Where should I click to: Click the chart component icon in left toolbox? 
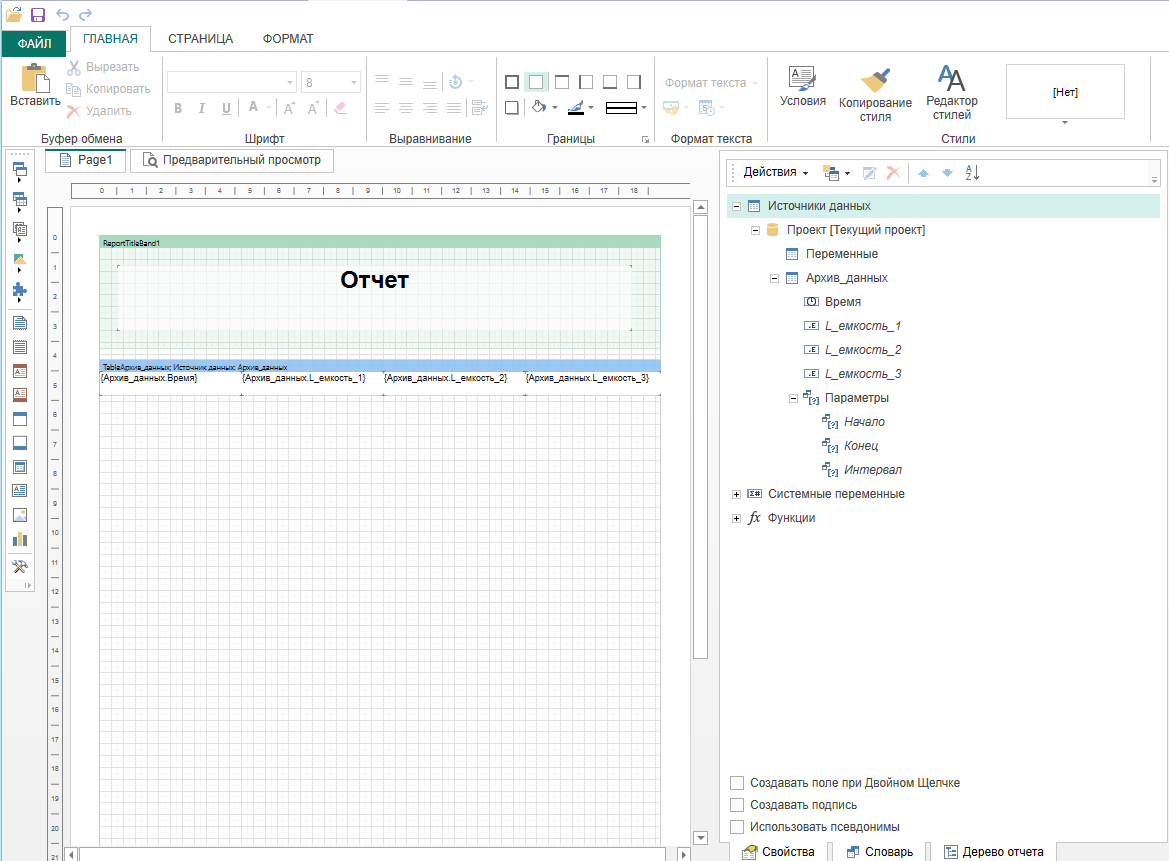click(20, 539)
